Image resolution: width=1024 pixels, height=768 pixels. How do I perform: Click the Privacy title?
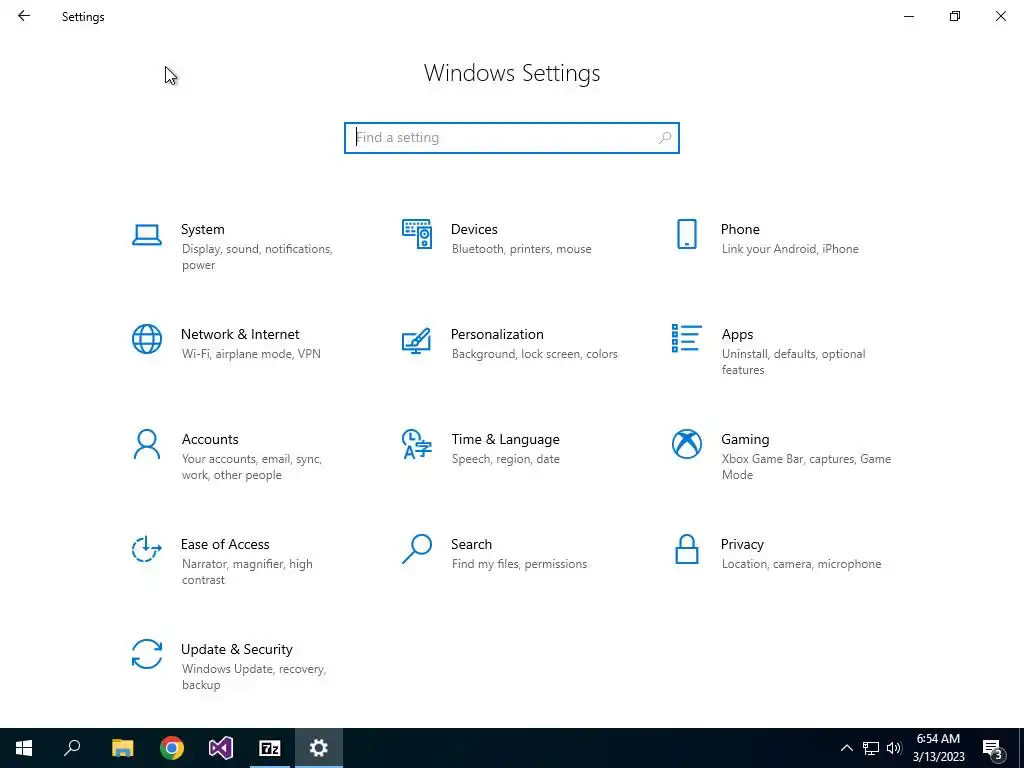(x=742, y=544)
